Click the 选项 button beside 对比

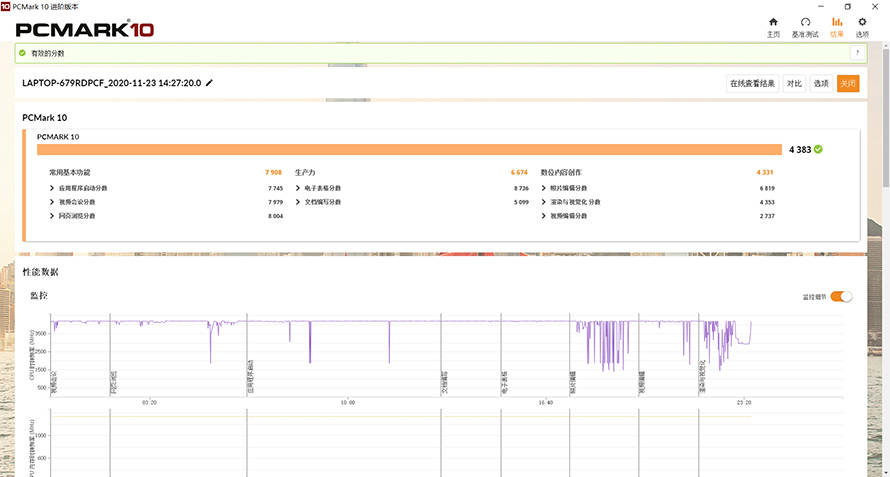tap(821, 83)
